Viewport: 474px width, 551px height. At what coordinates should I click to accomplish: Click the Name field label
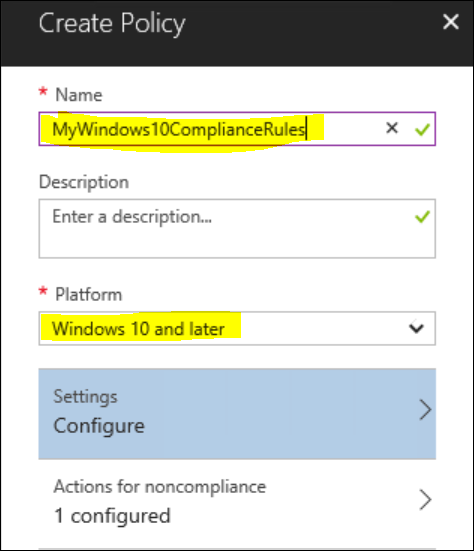[79, 95]
